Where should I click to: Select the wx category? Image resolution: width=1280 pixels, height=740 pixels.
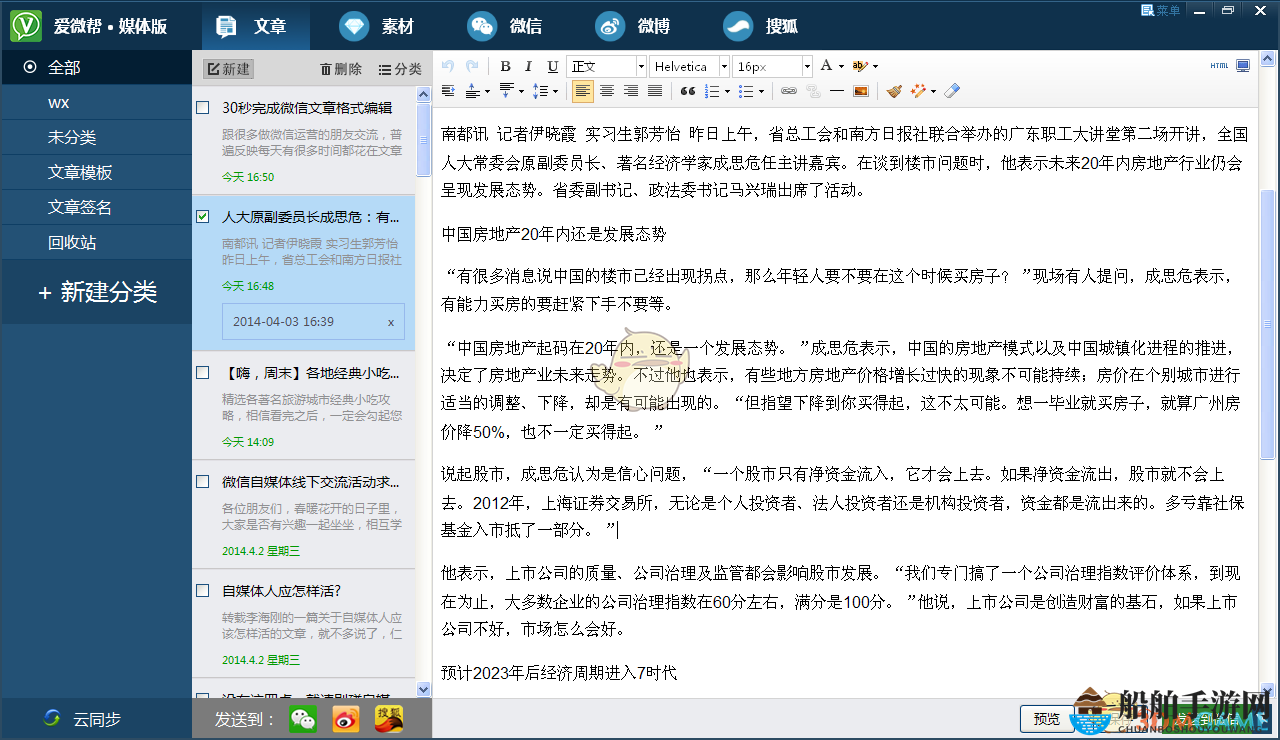pyautogui.click(x=96, y=102)
